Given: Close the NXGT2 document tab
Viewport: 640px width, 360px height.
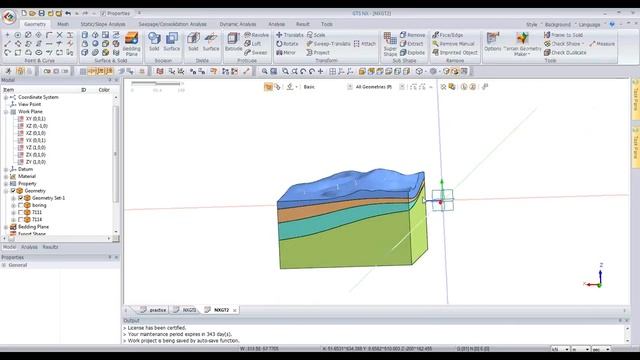Looking at the screenshot, I should [x=235, y=311].
